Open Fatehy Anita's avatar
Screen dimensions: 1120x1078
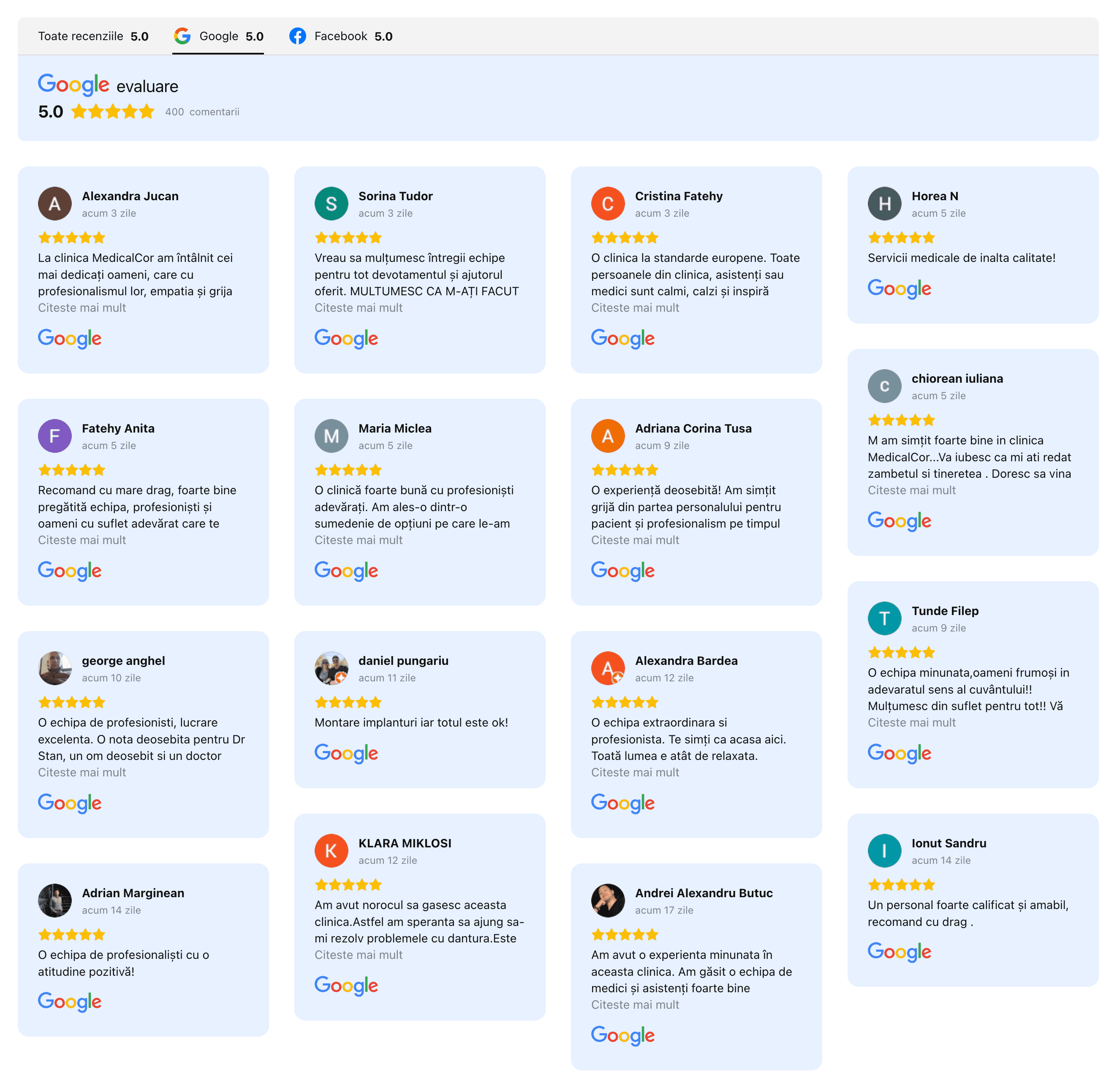(x=55, y=436)
